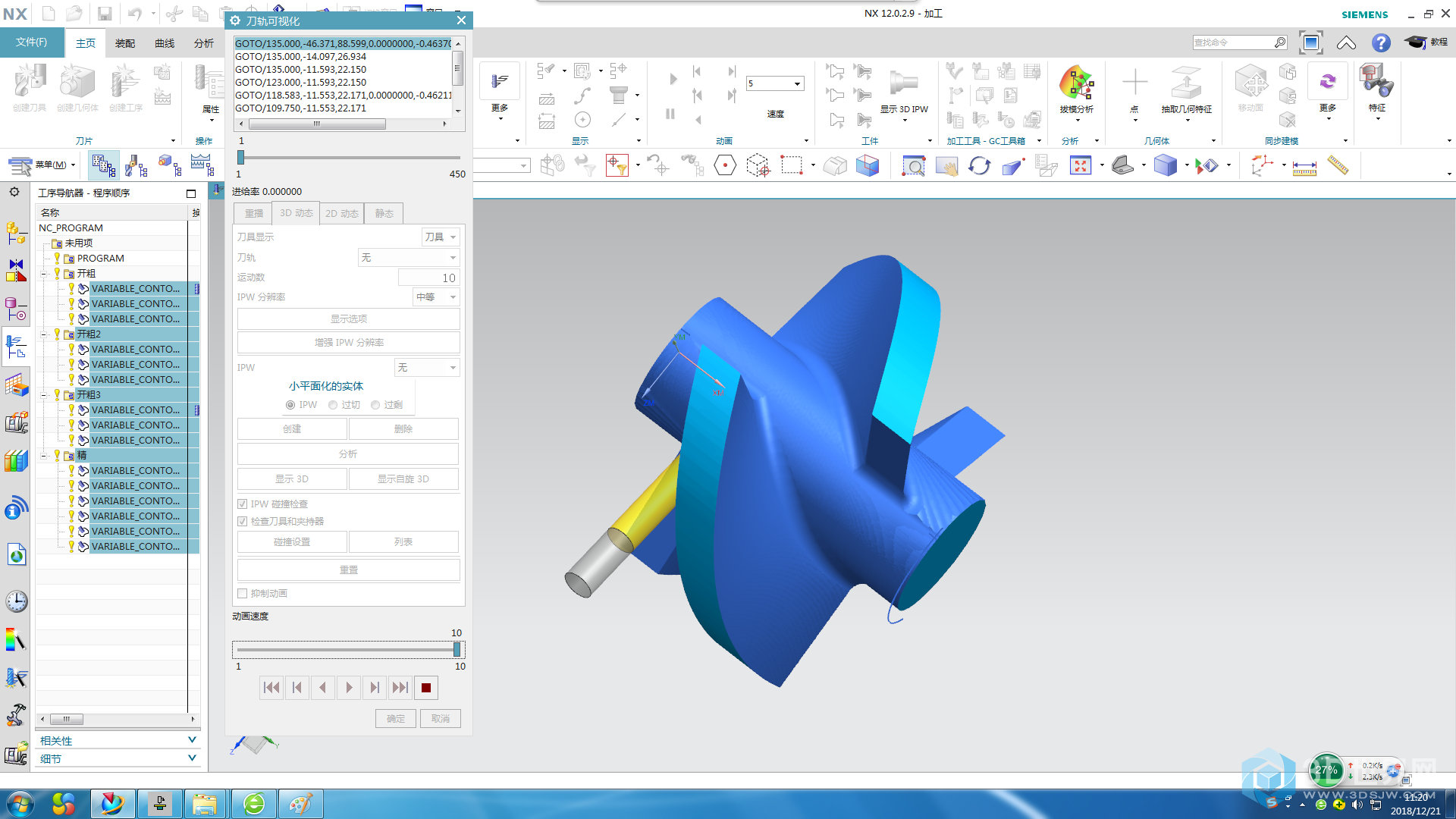The width and height of the screenshot is (1456, 819).
Task: Click the Rotate view icon
Action: click(979, 165)
